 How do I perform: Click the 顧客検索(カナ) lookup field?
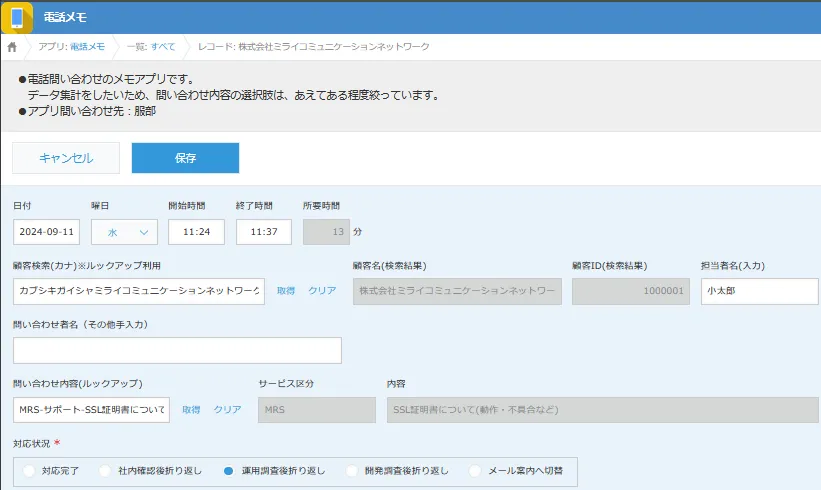(139, 291)
